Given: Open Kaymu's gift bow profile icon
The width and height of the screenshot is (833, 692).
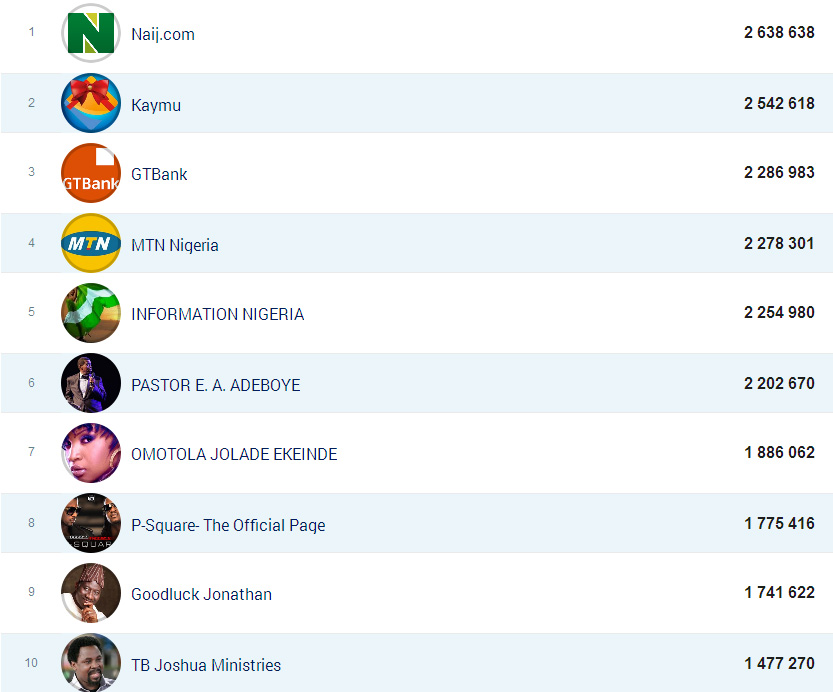Looking at the screenshot, I should (91, 104).
